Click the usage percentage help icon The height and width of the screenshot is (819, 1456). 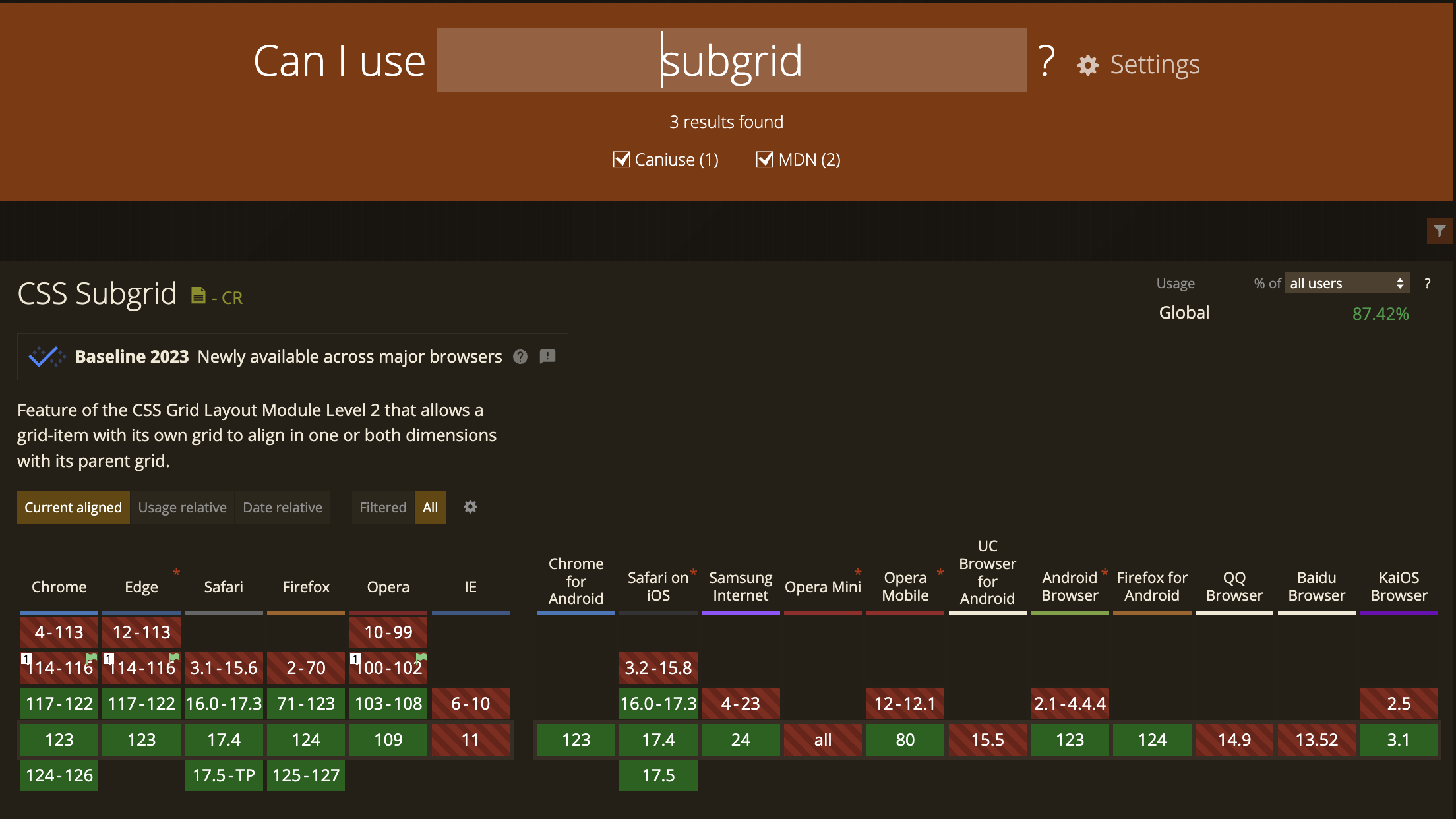tap(1428, 284)
